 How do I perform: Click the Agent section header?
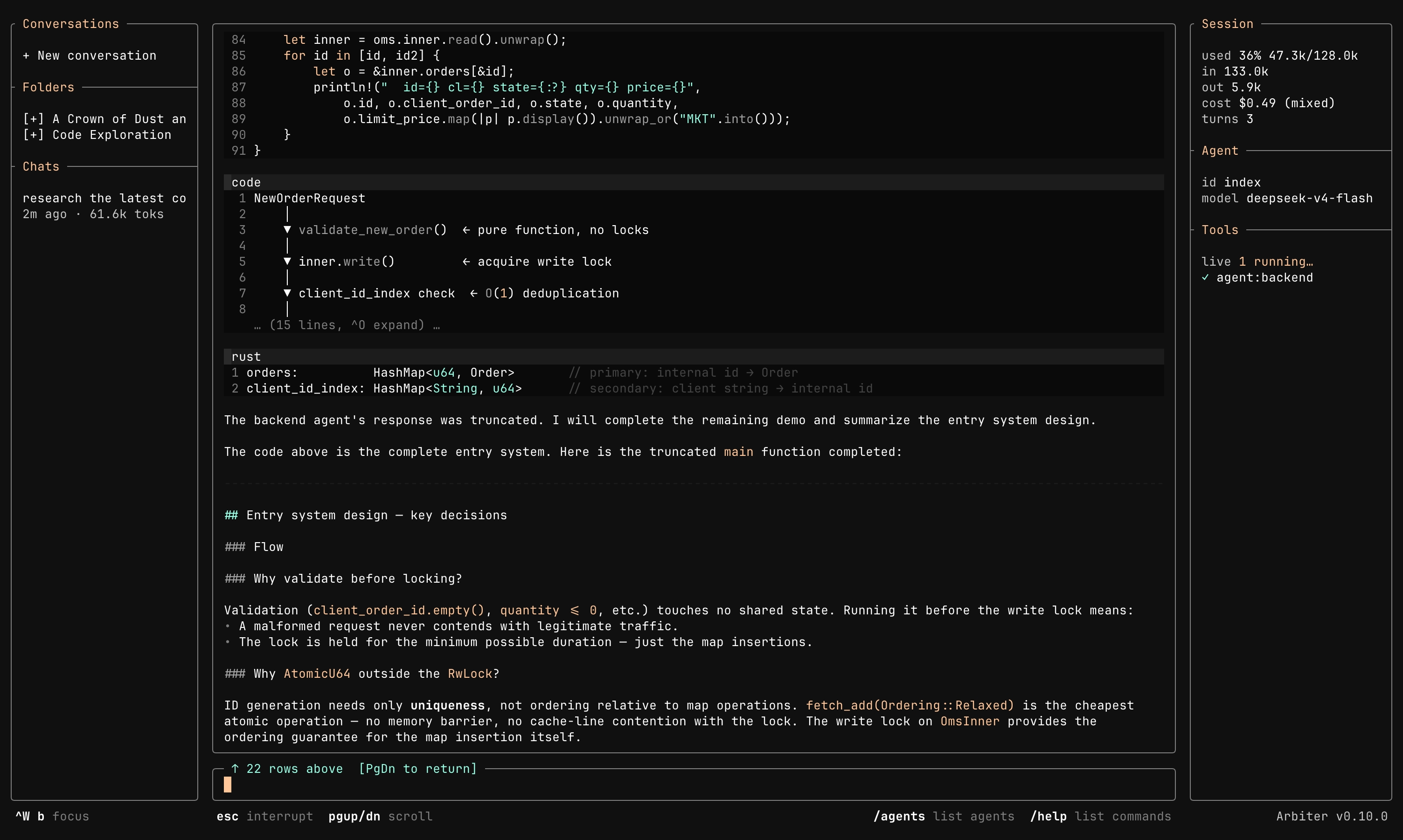pos(1220,151)
